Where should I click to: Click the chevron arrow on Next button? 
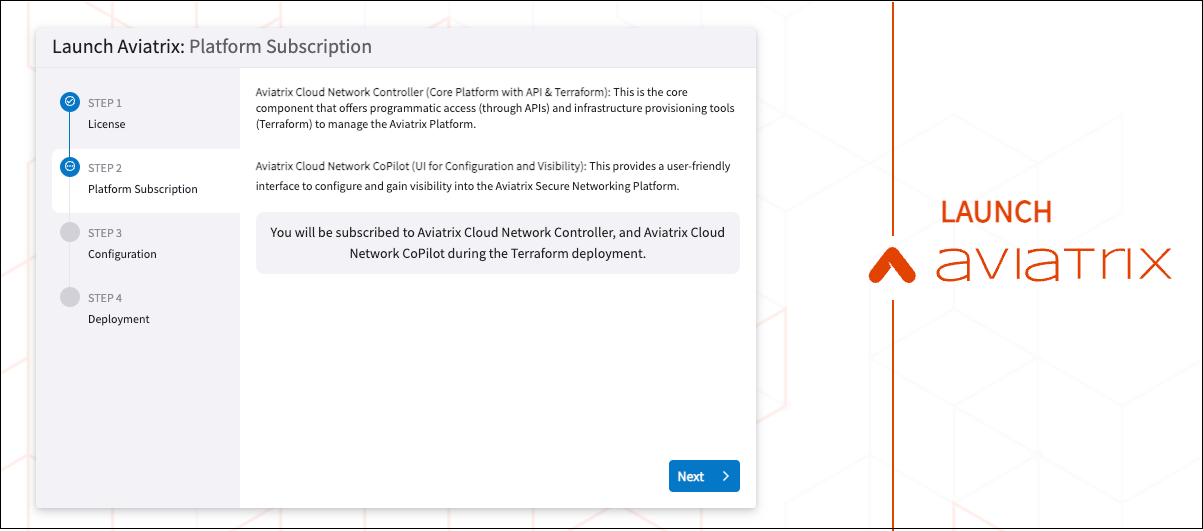click(726, 477)
